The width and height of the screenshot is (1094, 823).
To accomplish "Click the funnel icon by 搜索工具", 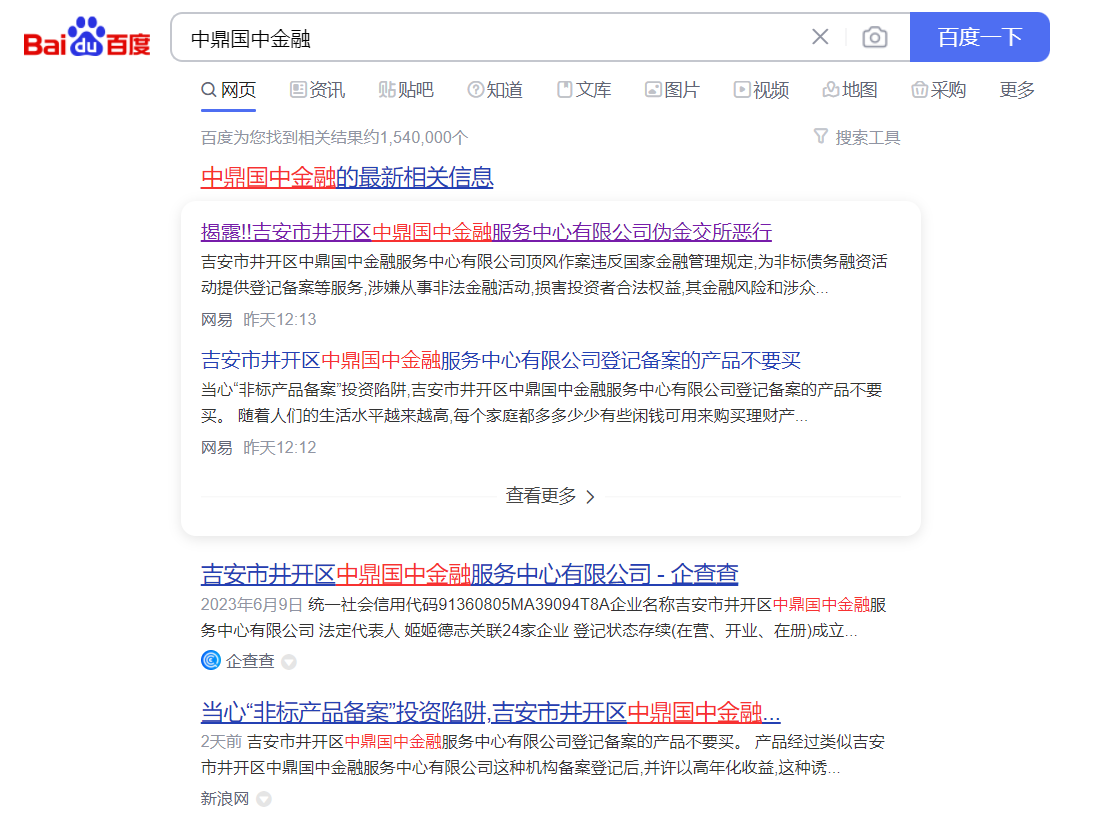I will tap(821, 136).
